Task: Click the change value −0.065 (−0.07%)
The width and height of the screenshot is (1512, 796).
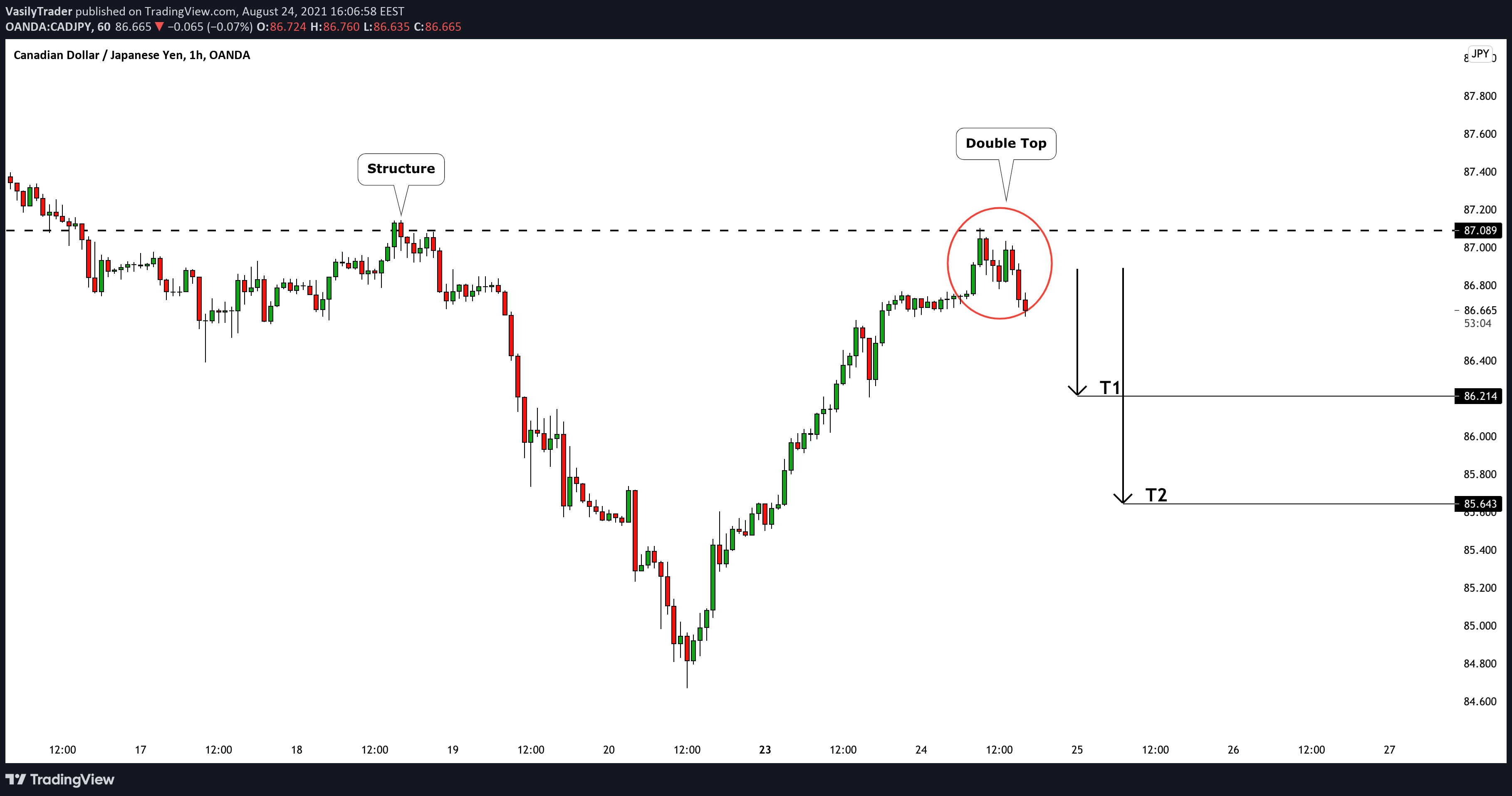Action: [210, 27]
